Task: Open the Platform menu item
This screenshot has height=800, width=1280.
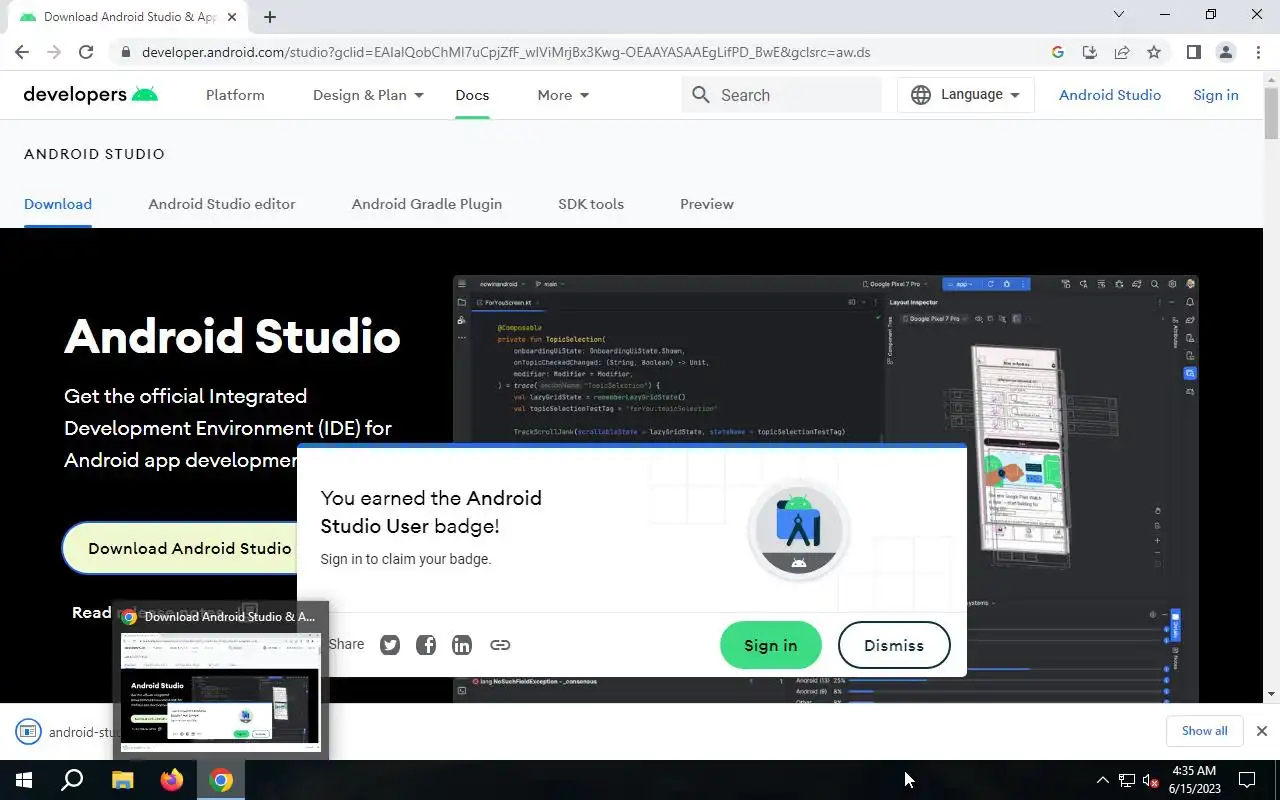Action: (x=235, y=95)
